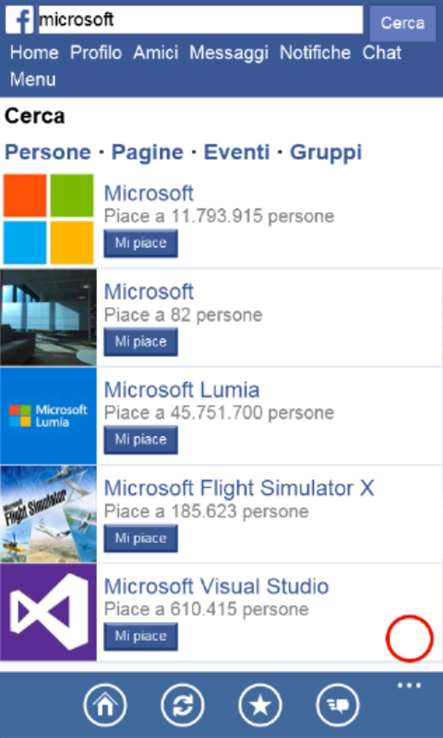The width and height of the screenshot is (443, 738).
Task: Expand the Menu link
Action: coord(32,80)
